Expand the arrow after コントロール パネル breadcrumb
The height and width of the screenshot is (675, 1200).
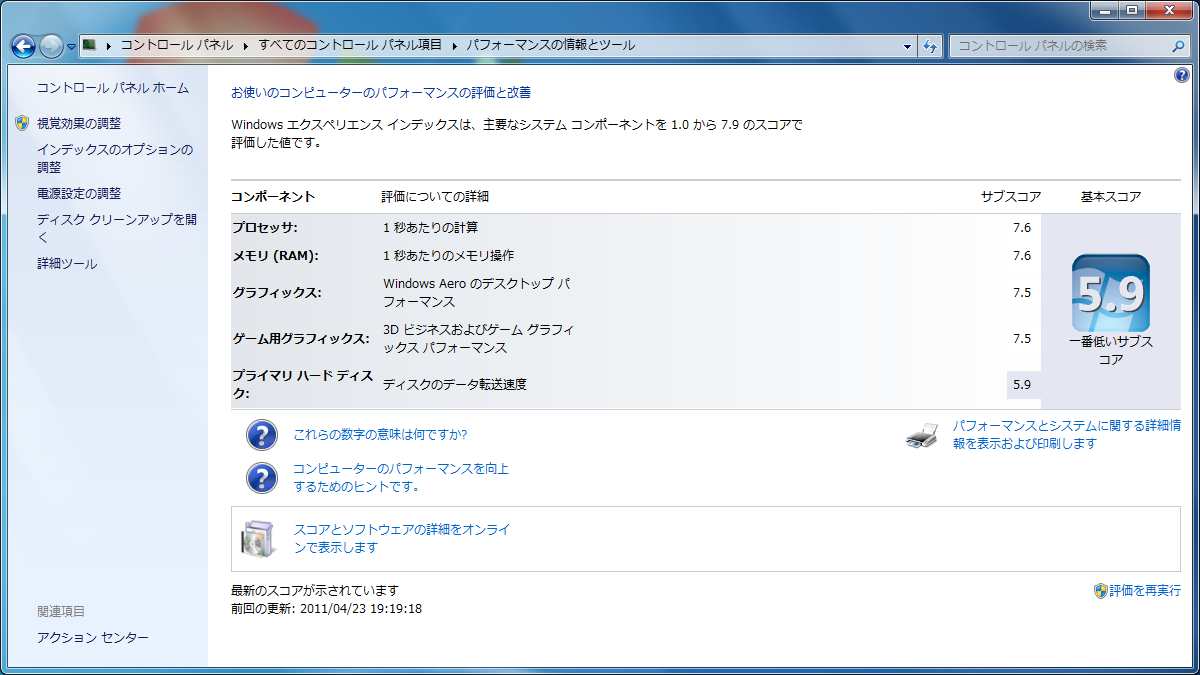[244, 46]
